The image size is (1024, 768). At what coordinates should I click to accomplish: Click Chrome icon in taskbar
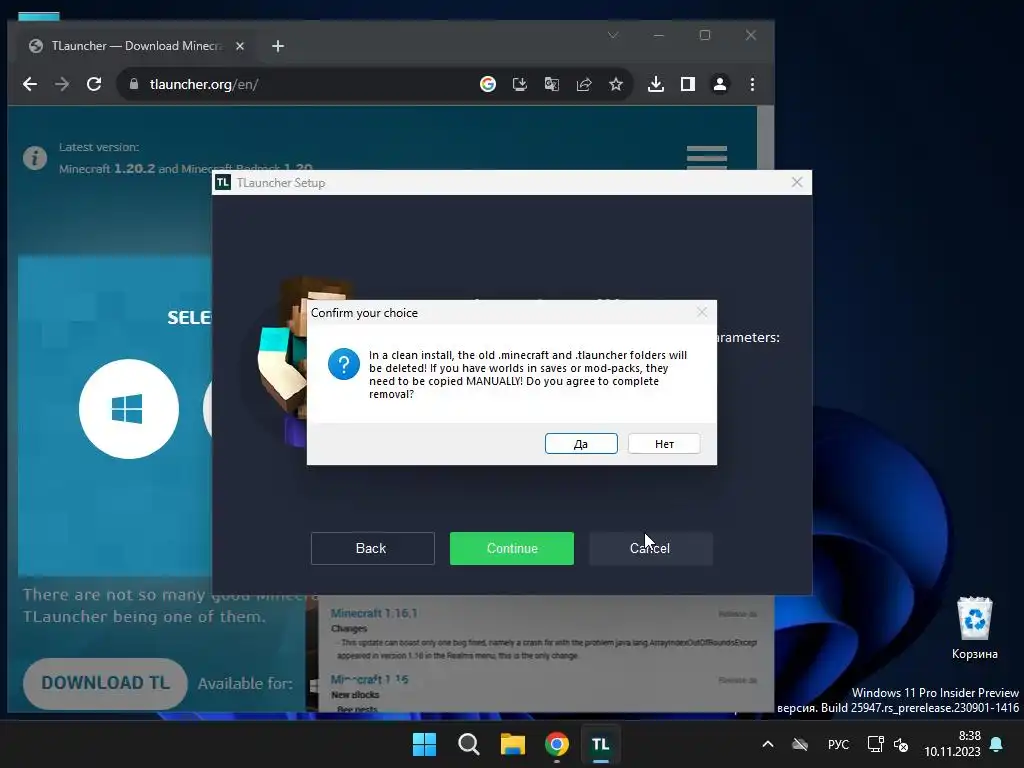click(556, 744)
